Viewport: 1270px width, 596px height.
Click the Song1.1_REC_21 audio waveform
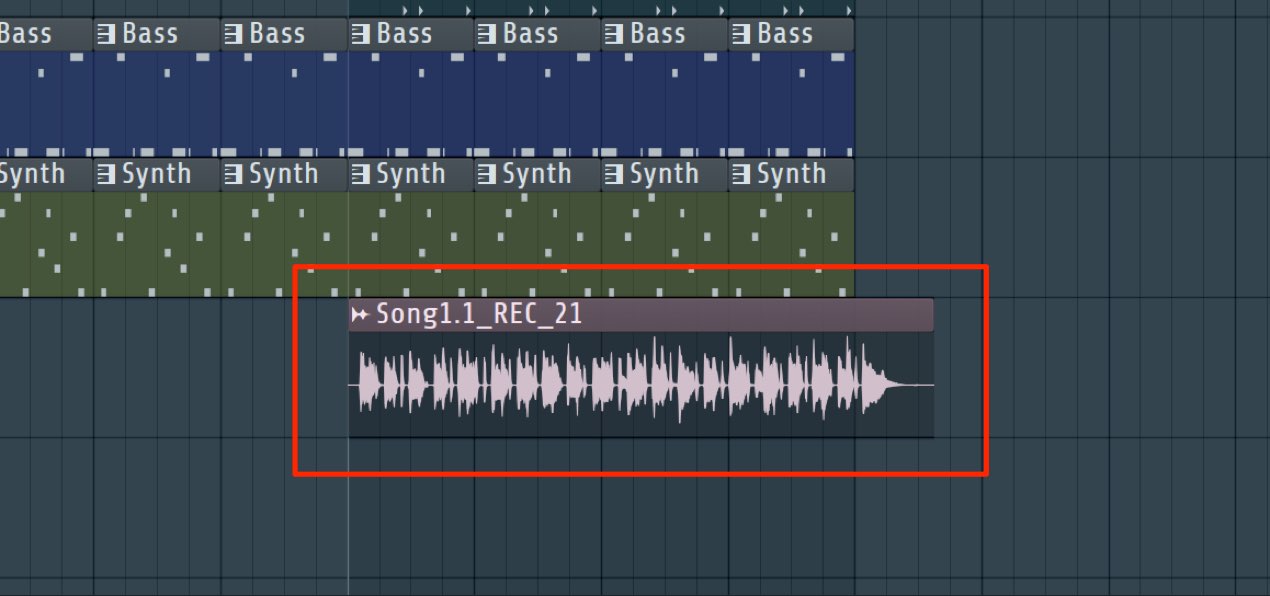pyautogui.click(x=641, y=384)
